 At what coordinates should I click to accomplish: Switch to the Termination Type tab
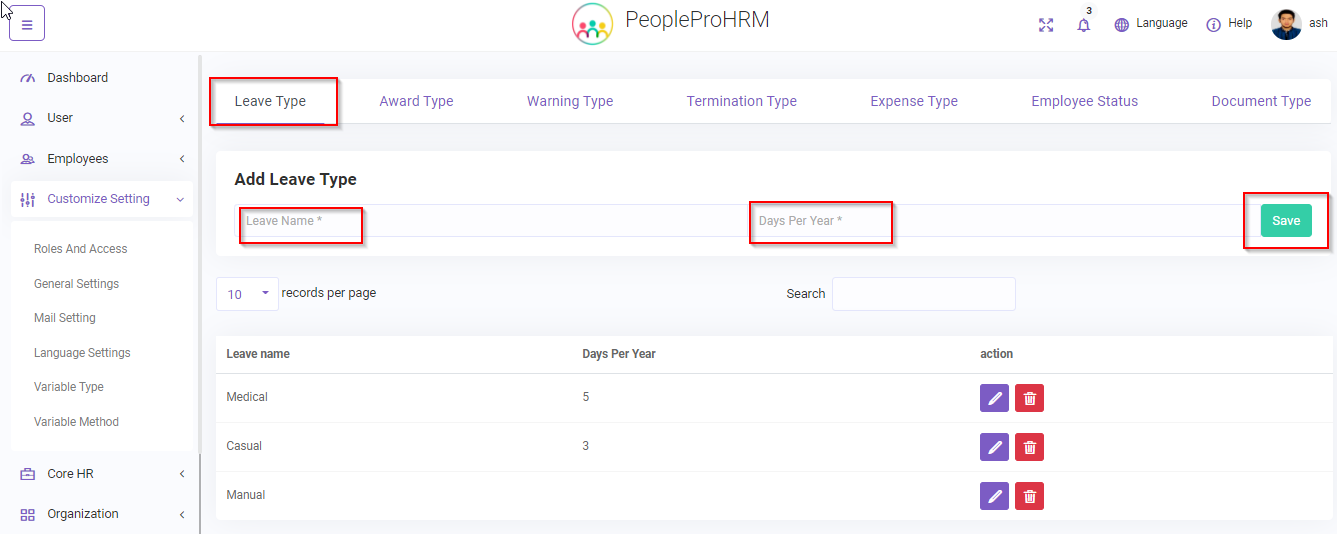(741, 101)
